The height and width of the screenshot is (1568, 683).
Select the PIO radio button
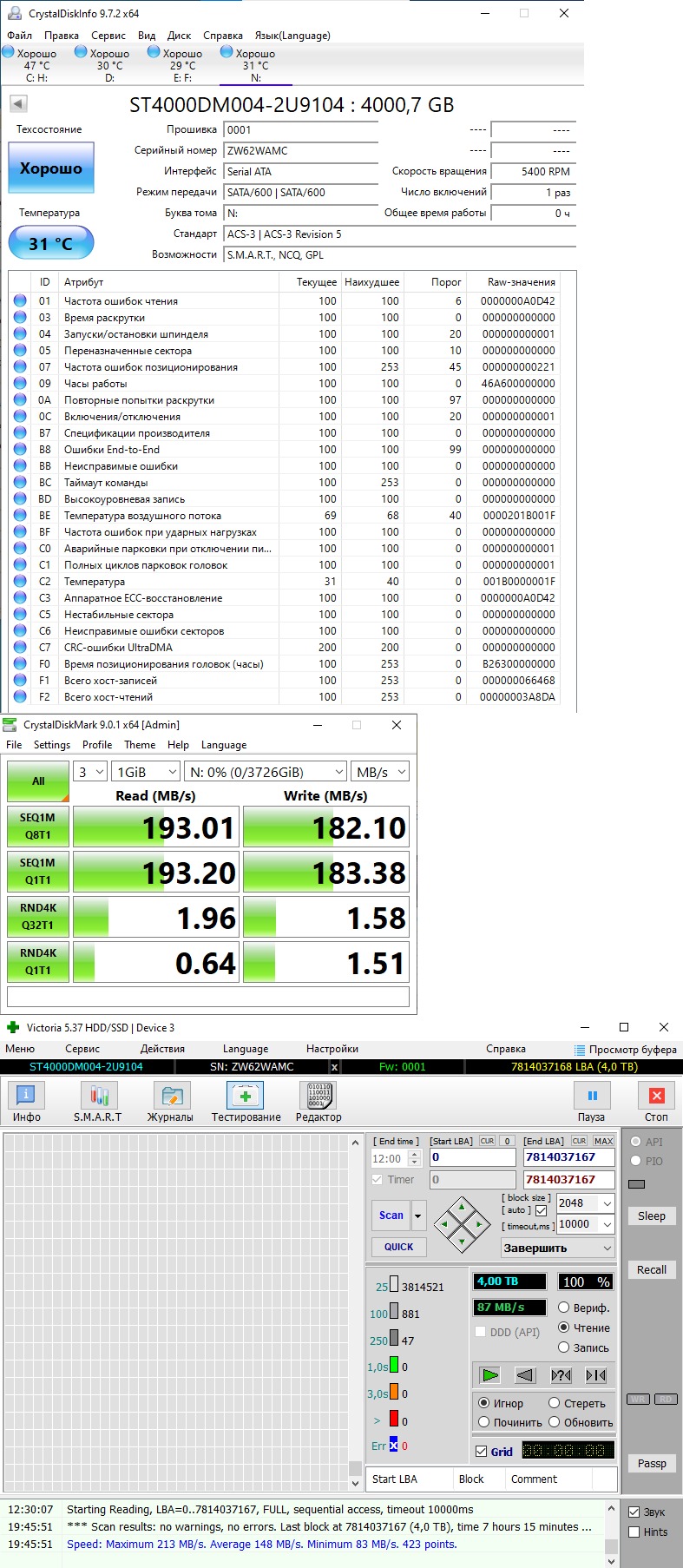[636, 1161]
